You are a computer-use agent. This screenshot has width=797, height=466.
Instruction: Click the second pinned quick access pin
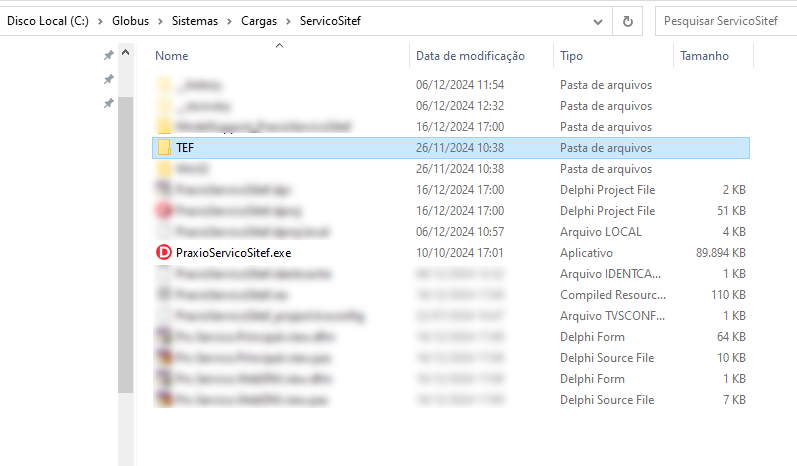pos(109,79)
